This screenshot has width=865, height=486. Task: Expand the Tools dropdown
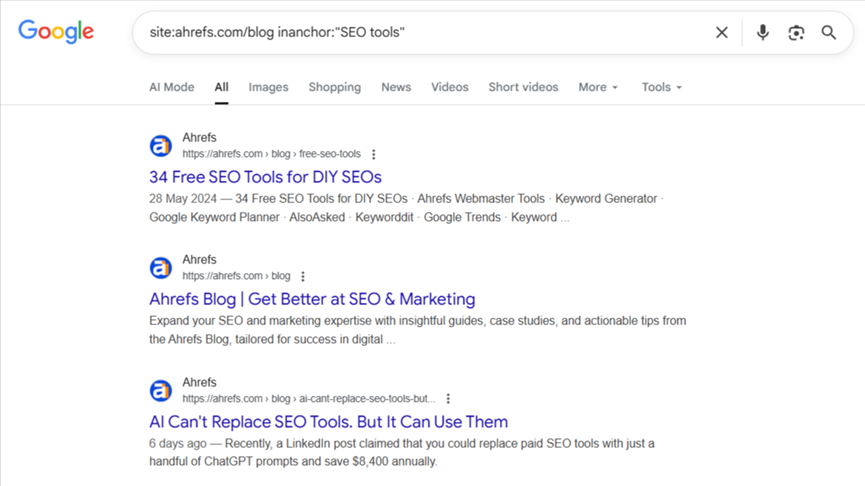(x=661, y=87)
